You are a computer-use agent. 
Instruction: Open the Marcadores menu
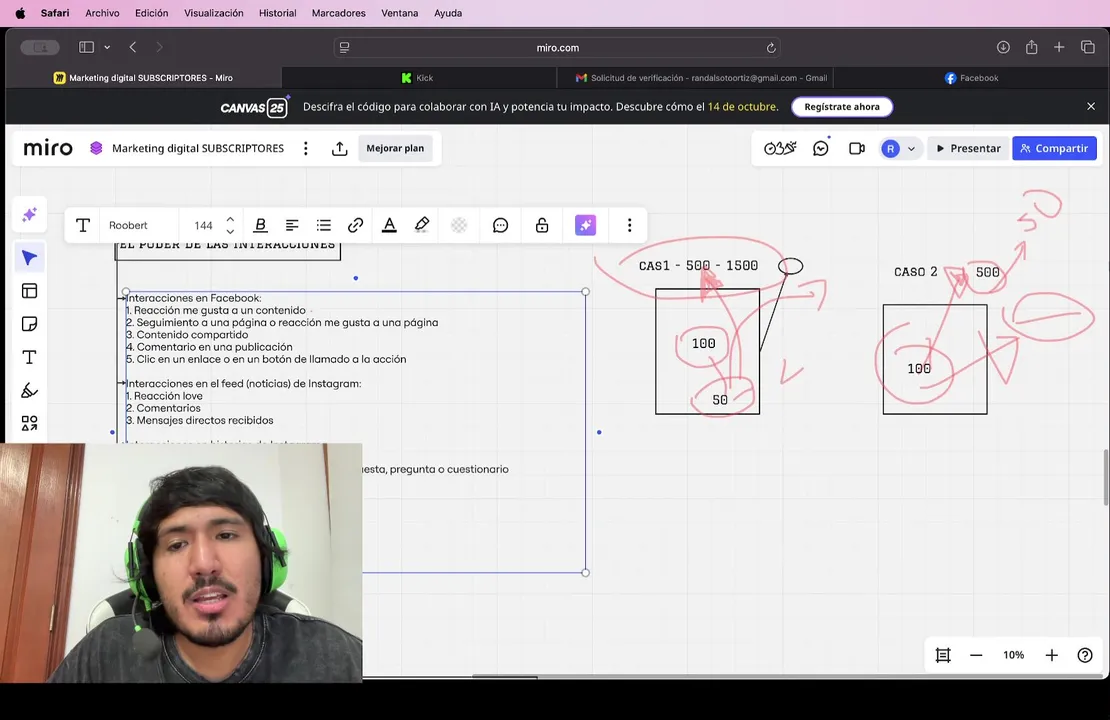point(338,13)
